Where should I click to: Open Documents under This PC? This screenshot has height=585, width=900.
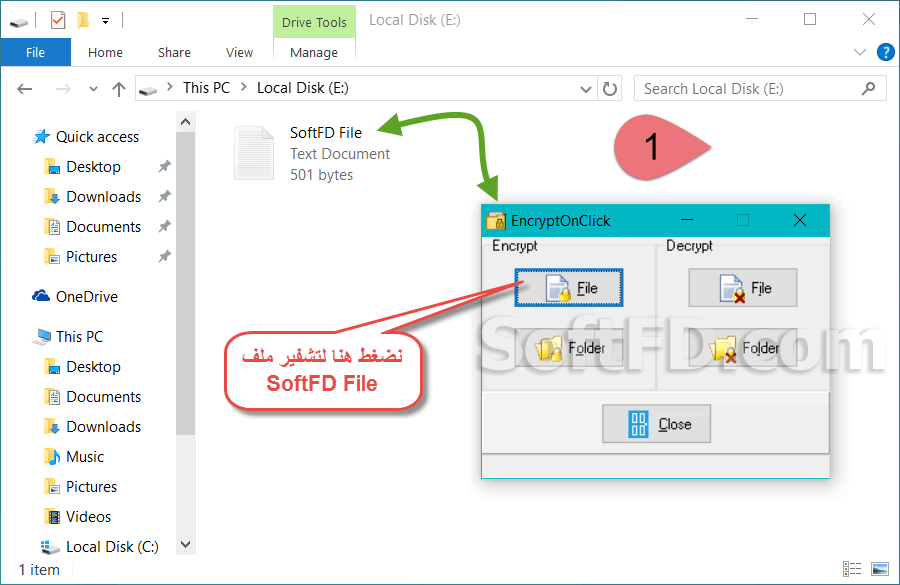tap(103, 397)
